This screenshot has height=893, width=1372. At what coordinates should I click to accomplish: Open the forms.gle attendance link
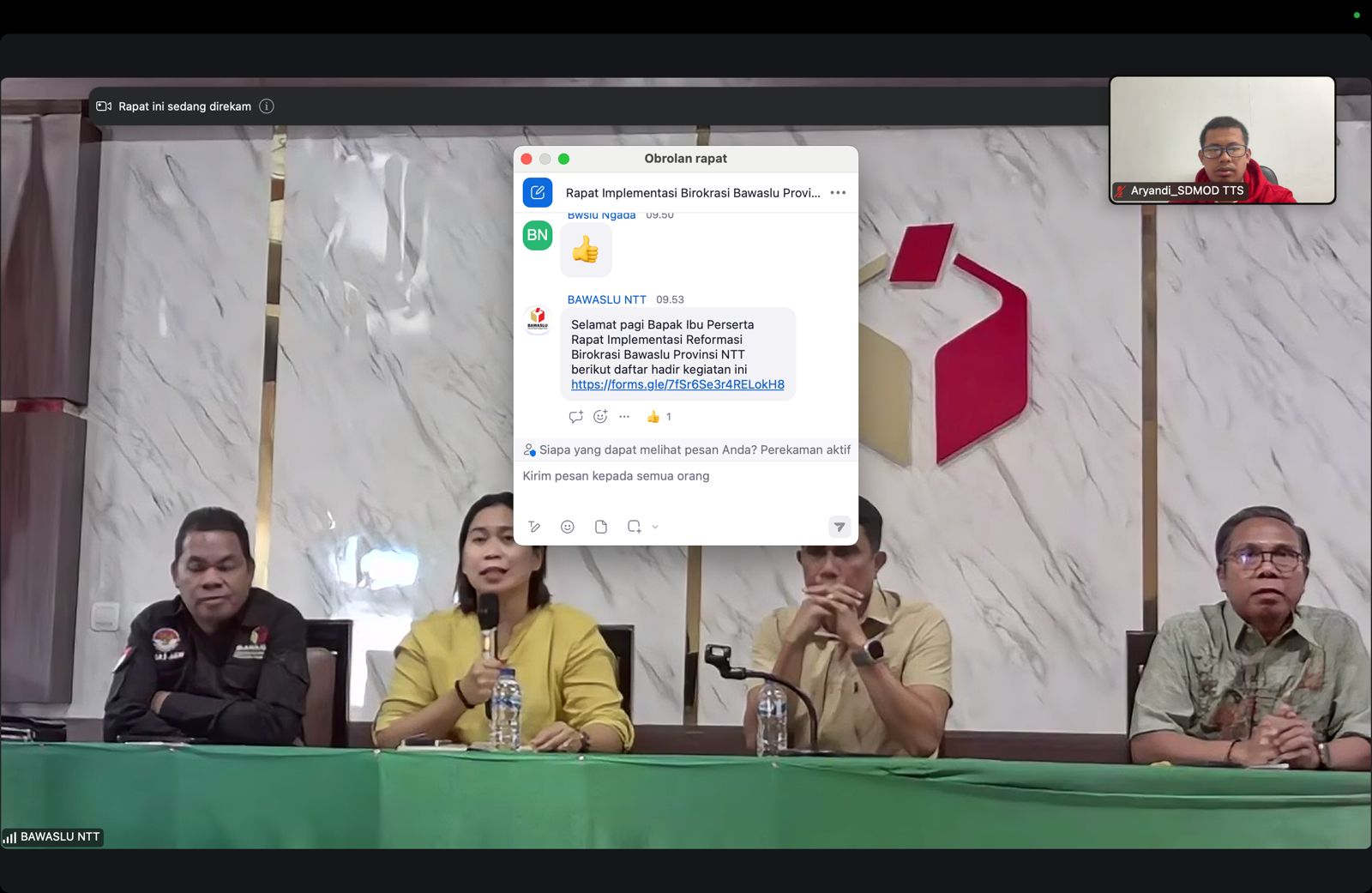click(677, 384)
